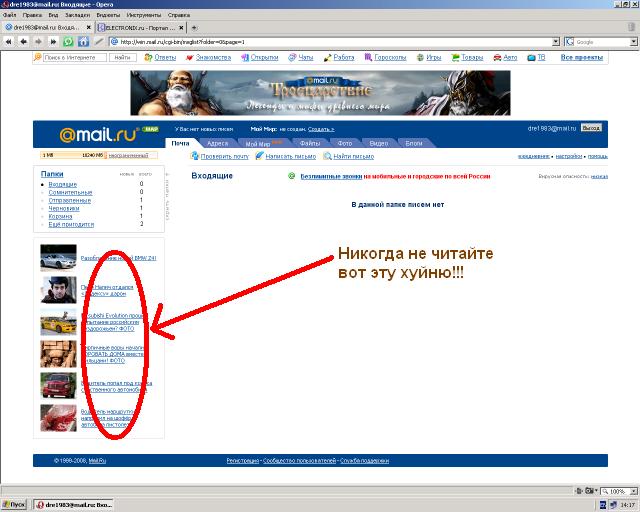Open the Мой Мир tab
Viewport: 640px width, 512px height.
tap(264, 143)
